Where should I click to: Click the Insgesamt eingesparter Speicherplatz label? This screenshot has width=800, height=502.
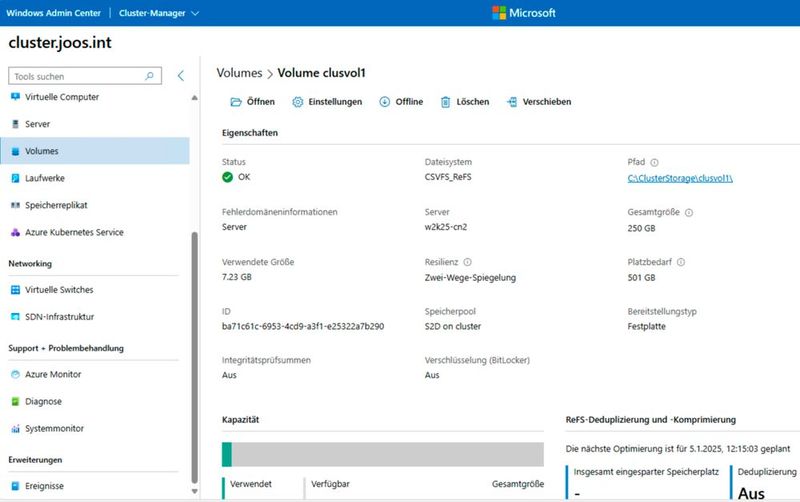646,472
